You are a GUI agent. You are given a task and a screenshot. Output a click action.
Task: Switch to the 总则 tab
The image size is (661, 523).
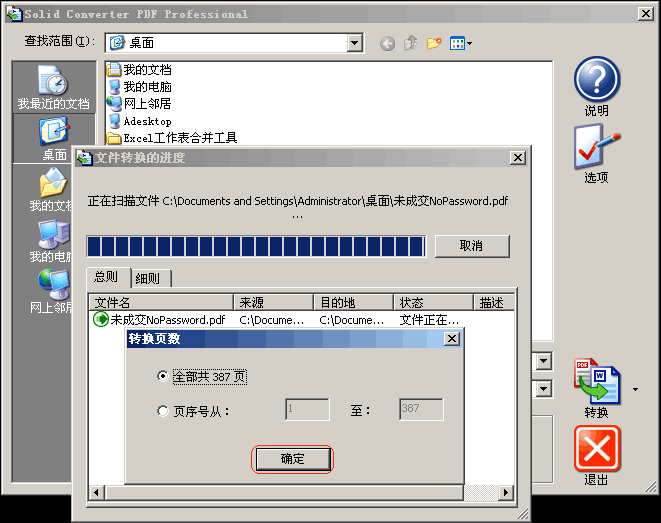click(x=108, y=277)
